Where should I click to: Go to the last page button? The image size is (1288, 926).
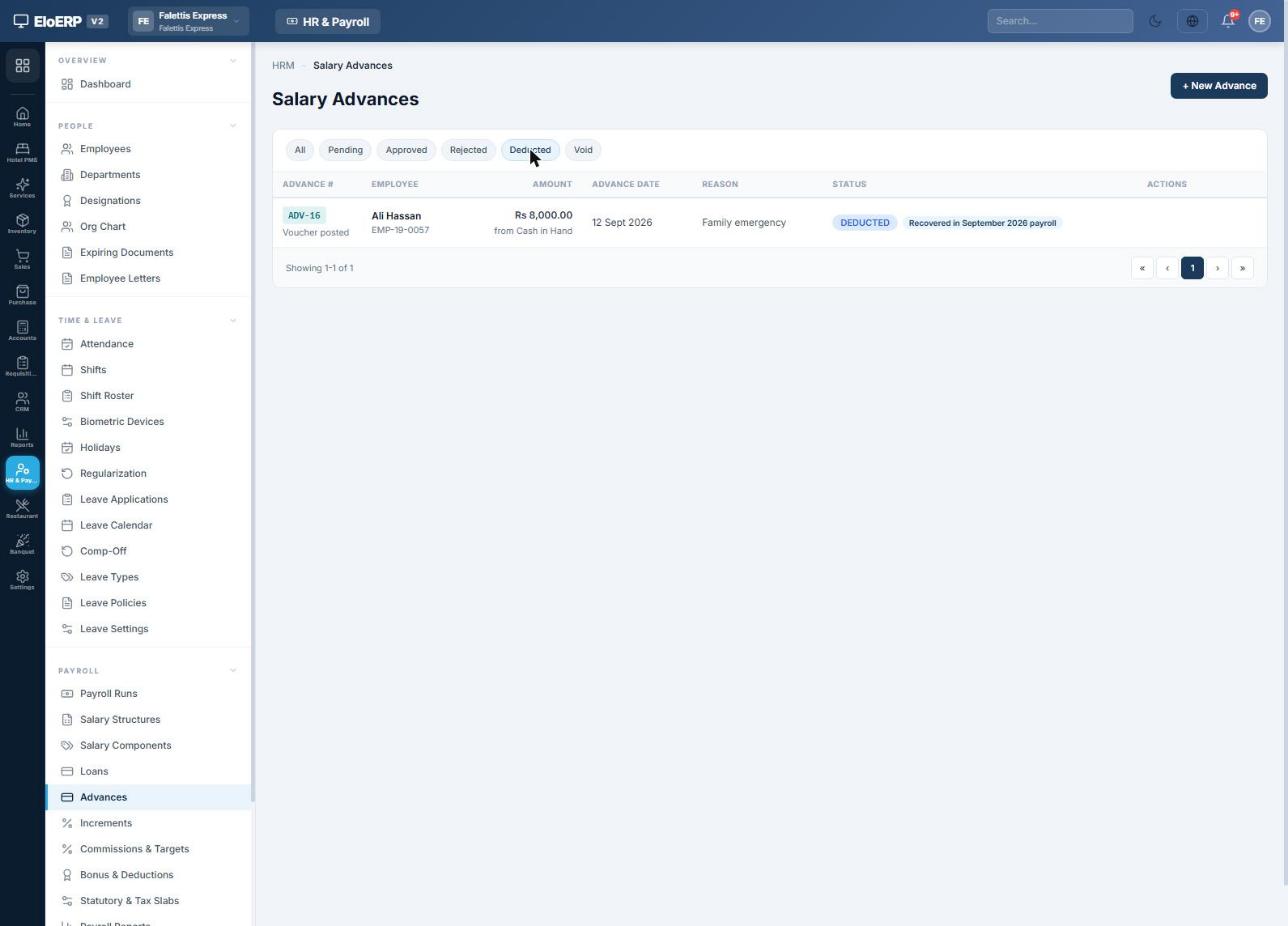point(1242,268)
